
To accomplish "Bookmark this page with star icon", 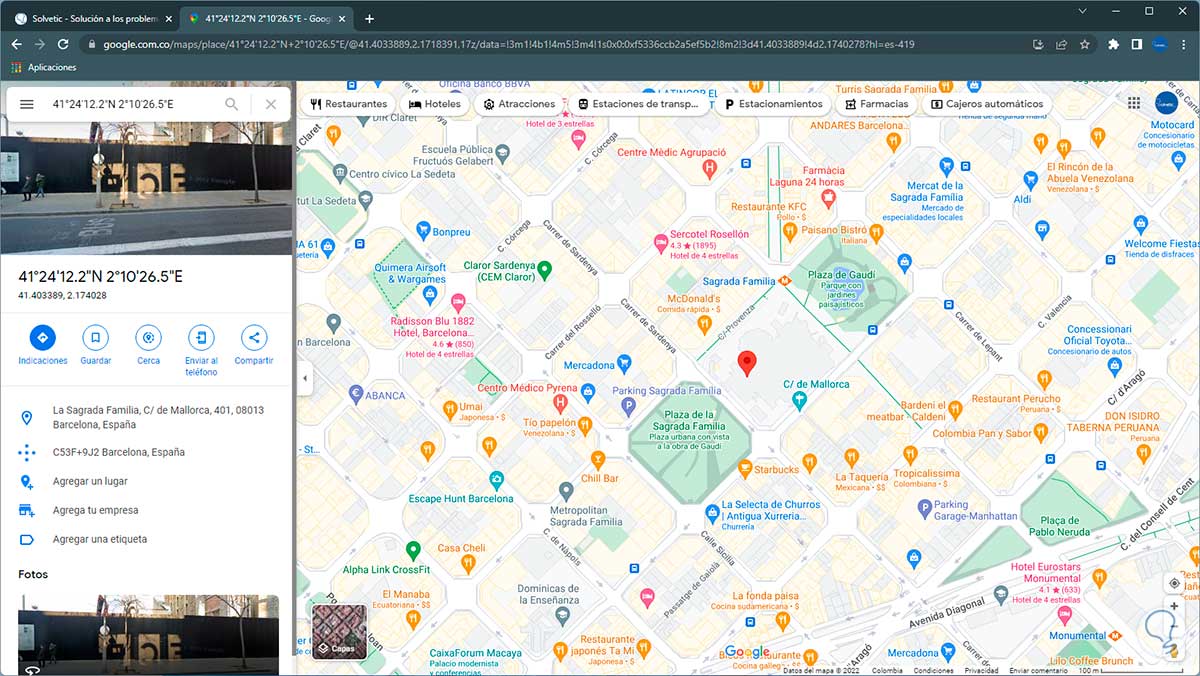I will (1084, 44).
